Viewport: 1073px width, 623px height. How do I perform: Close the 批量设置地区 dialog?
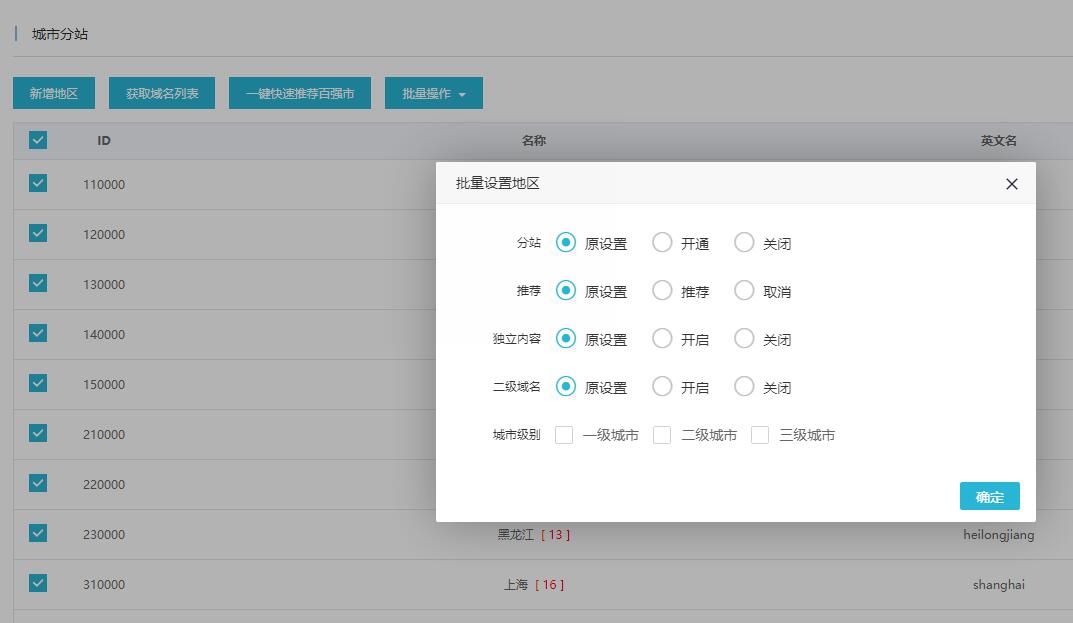point(1011,184)
